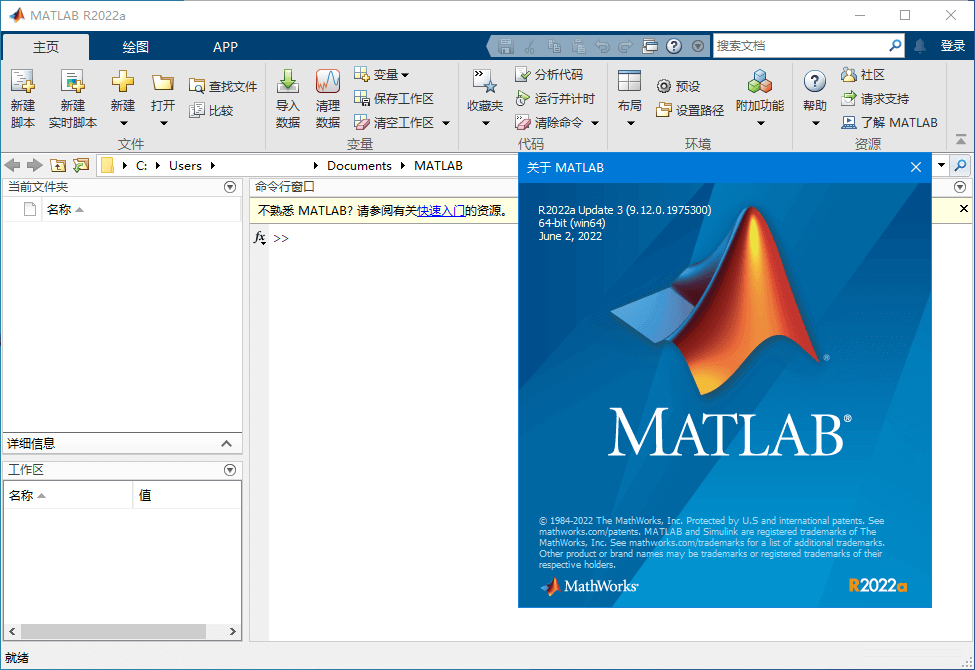
Task: Click 查找文件 find files
Action: pos(223,86)
